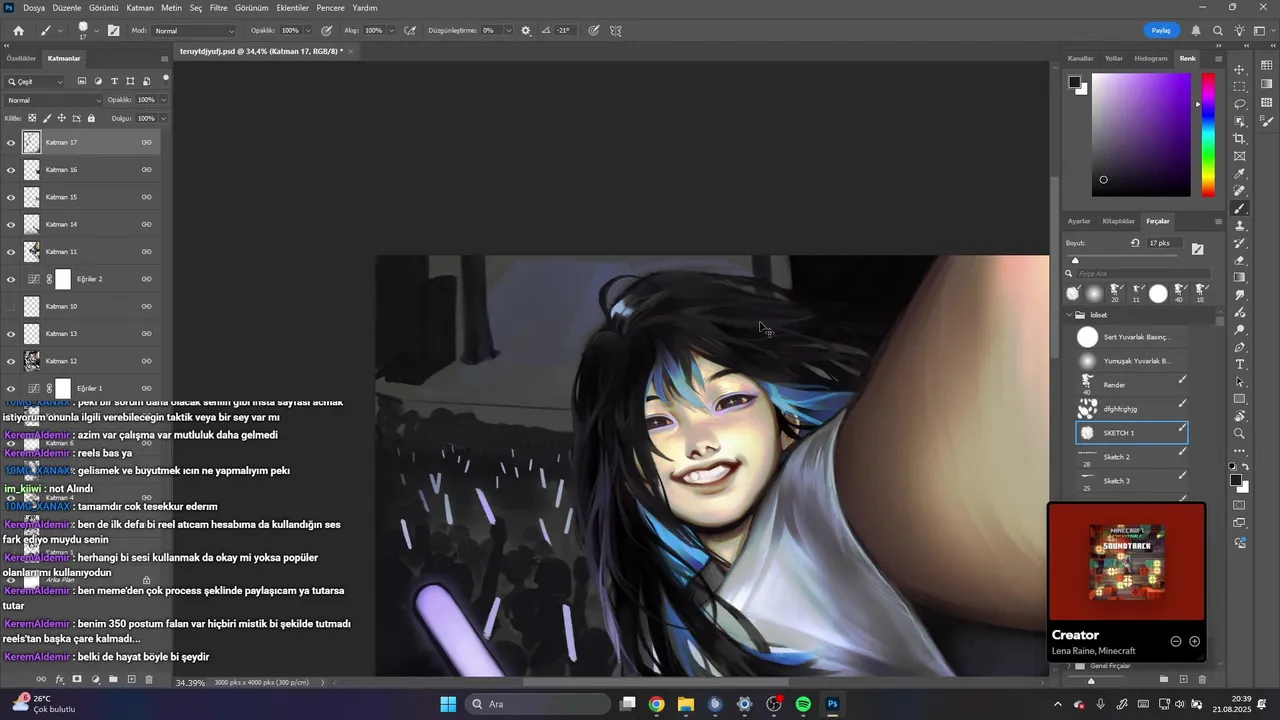Toggle symmetry paint butterfly icon
Viewport: 1280px width, 720px height.
pos(616,31)
